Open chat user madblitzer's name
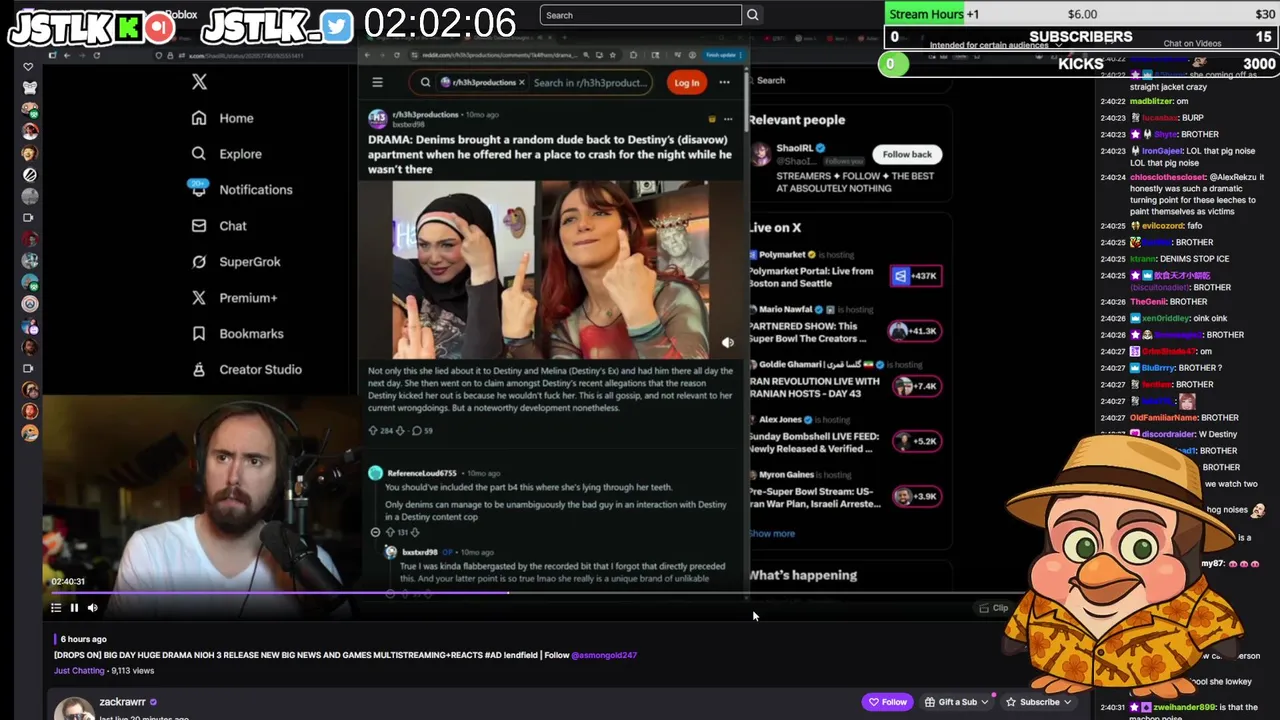The width and height of the screenshot is (1280, 720). pyautogui.click(x=1151, y=101)
